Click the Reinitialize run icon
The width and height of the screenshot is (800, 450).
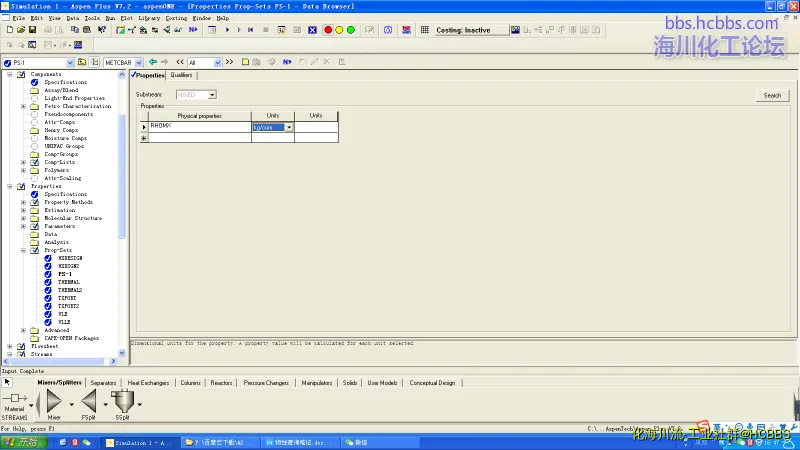coord(251,30)
